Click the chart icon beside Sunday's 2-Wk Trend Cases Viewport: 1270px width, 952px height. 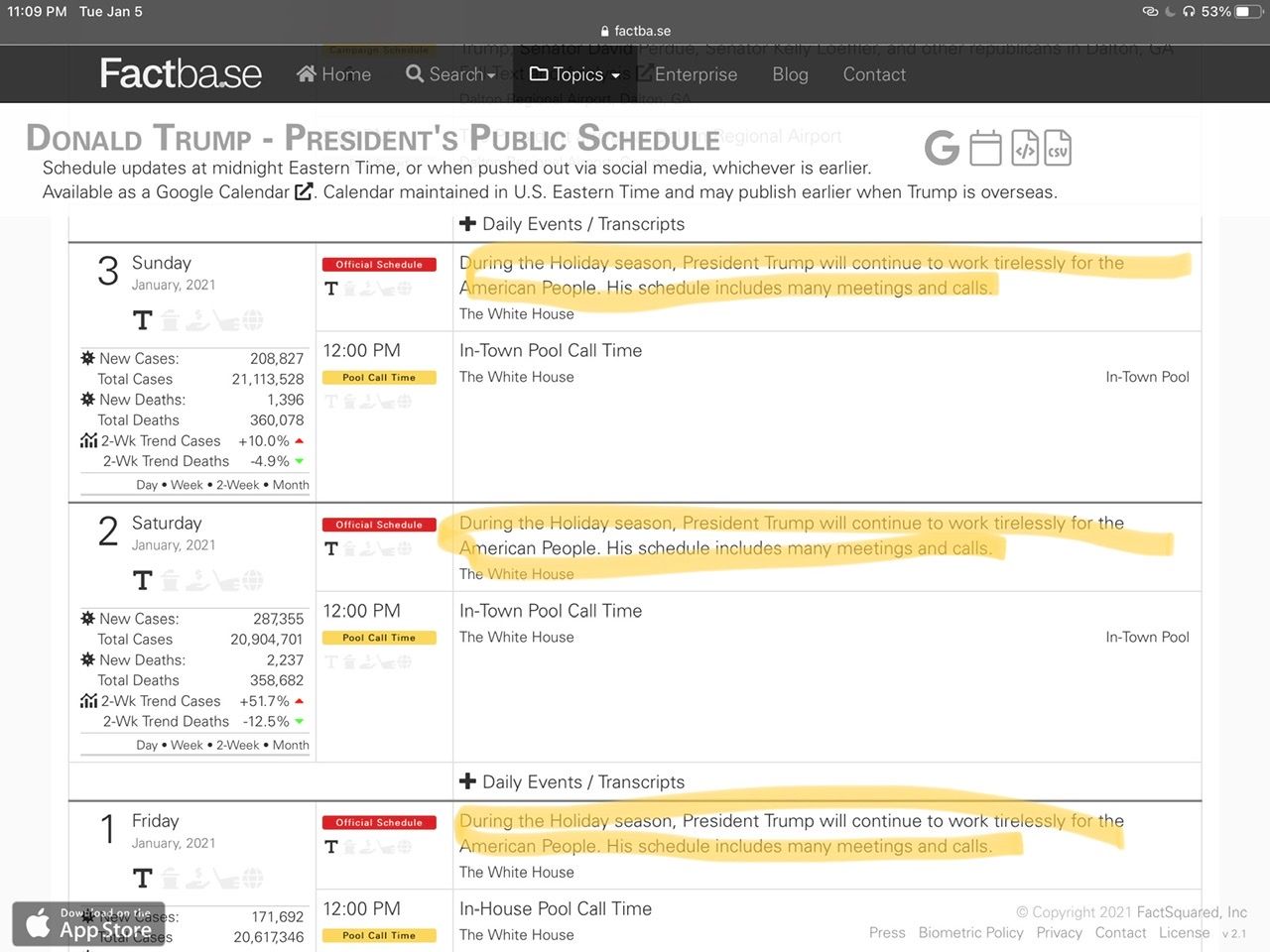tap(89, 440)
